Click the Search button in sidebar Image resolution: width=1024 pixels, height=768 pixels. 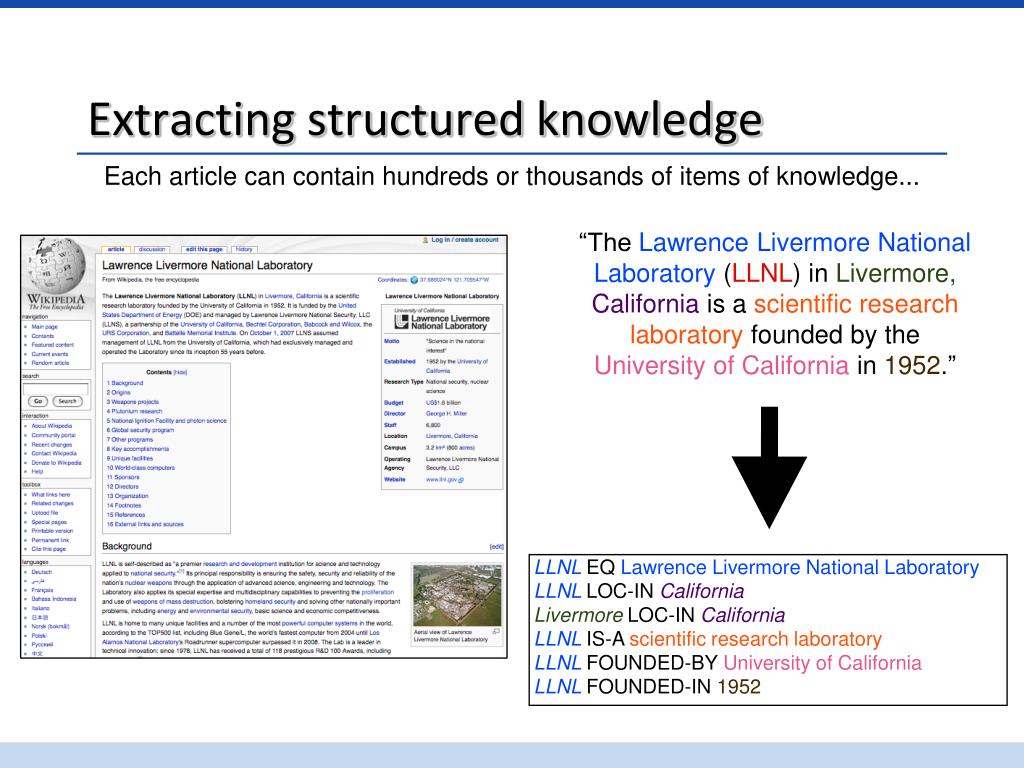(x=67, y=401)
